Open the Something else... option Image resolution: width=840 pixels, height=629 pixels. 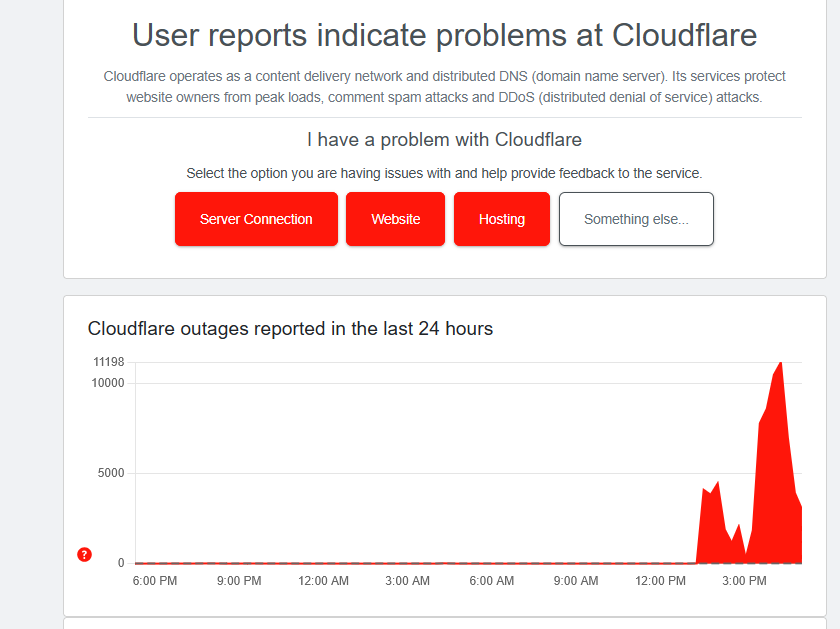click(636, 219)
